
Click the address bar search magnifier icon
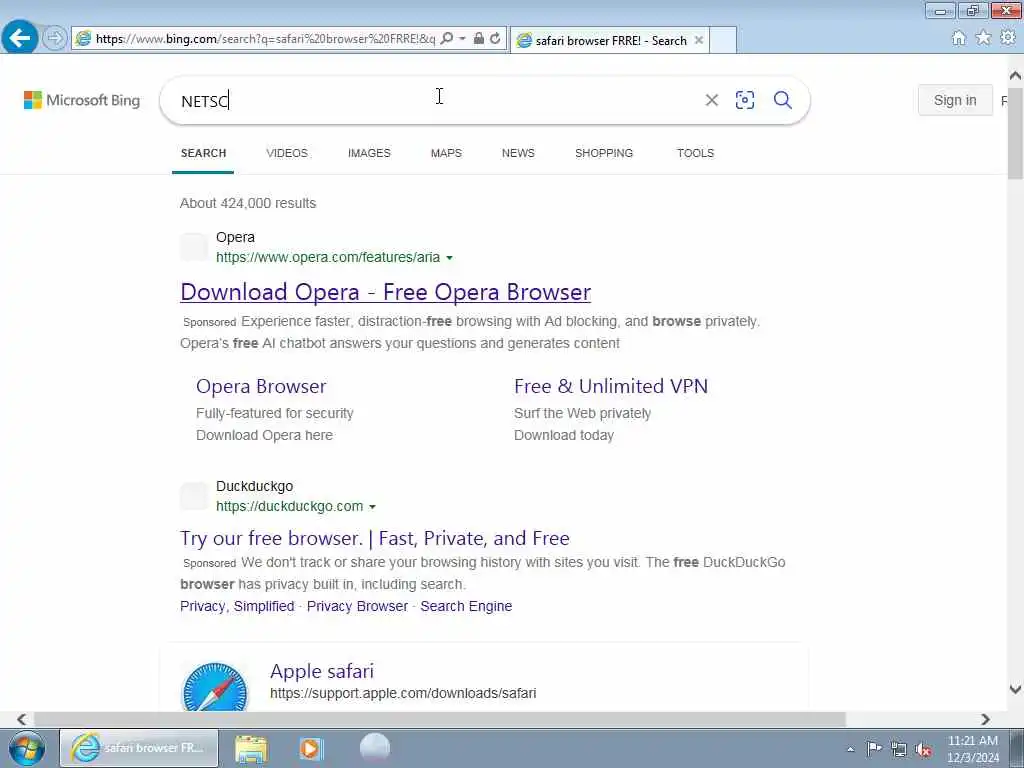pyautogui.click(x=447, y=39)
